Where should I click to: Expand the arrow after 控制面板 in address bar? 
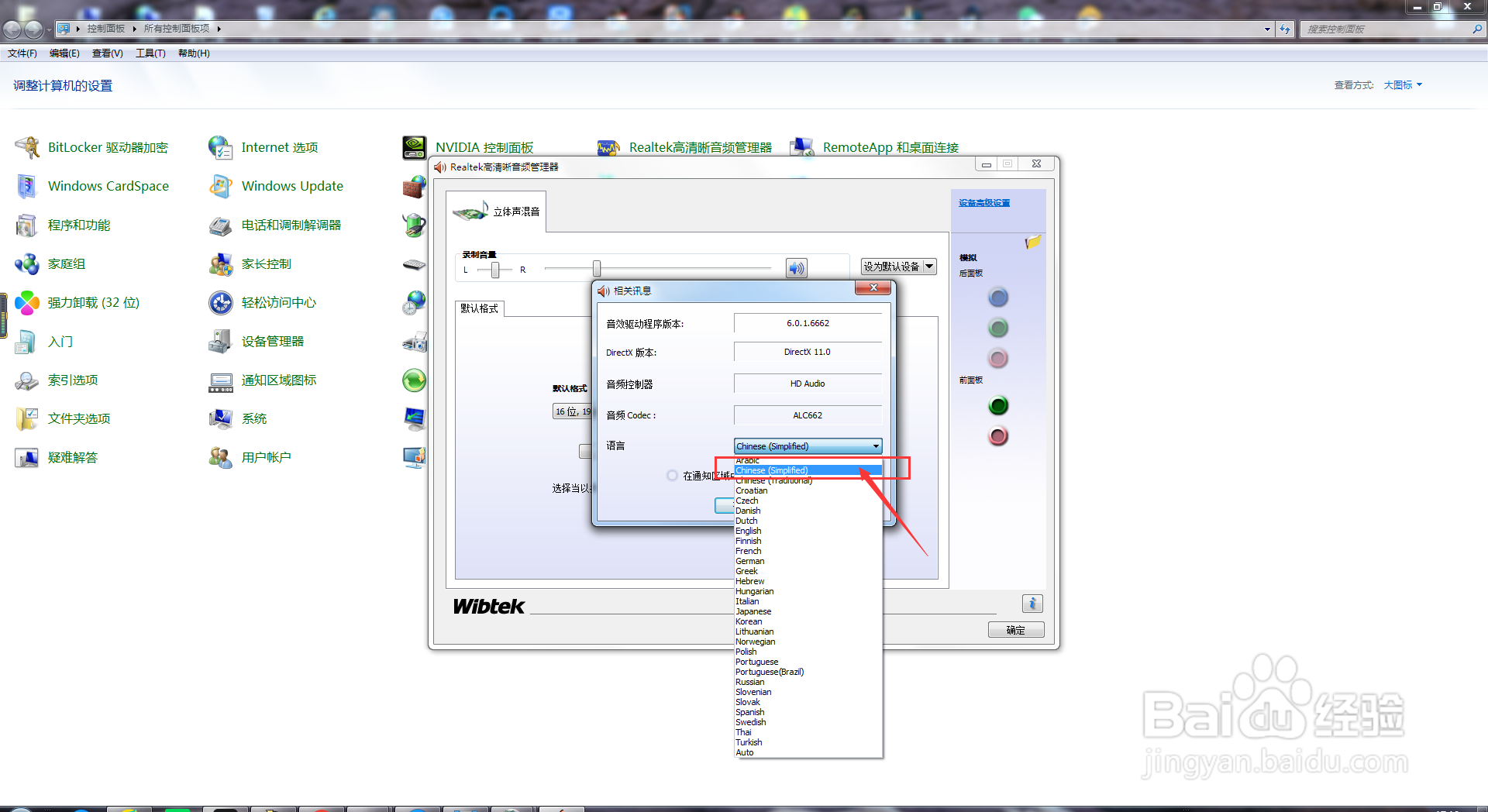pyautogui.click(x=134, y=29)
